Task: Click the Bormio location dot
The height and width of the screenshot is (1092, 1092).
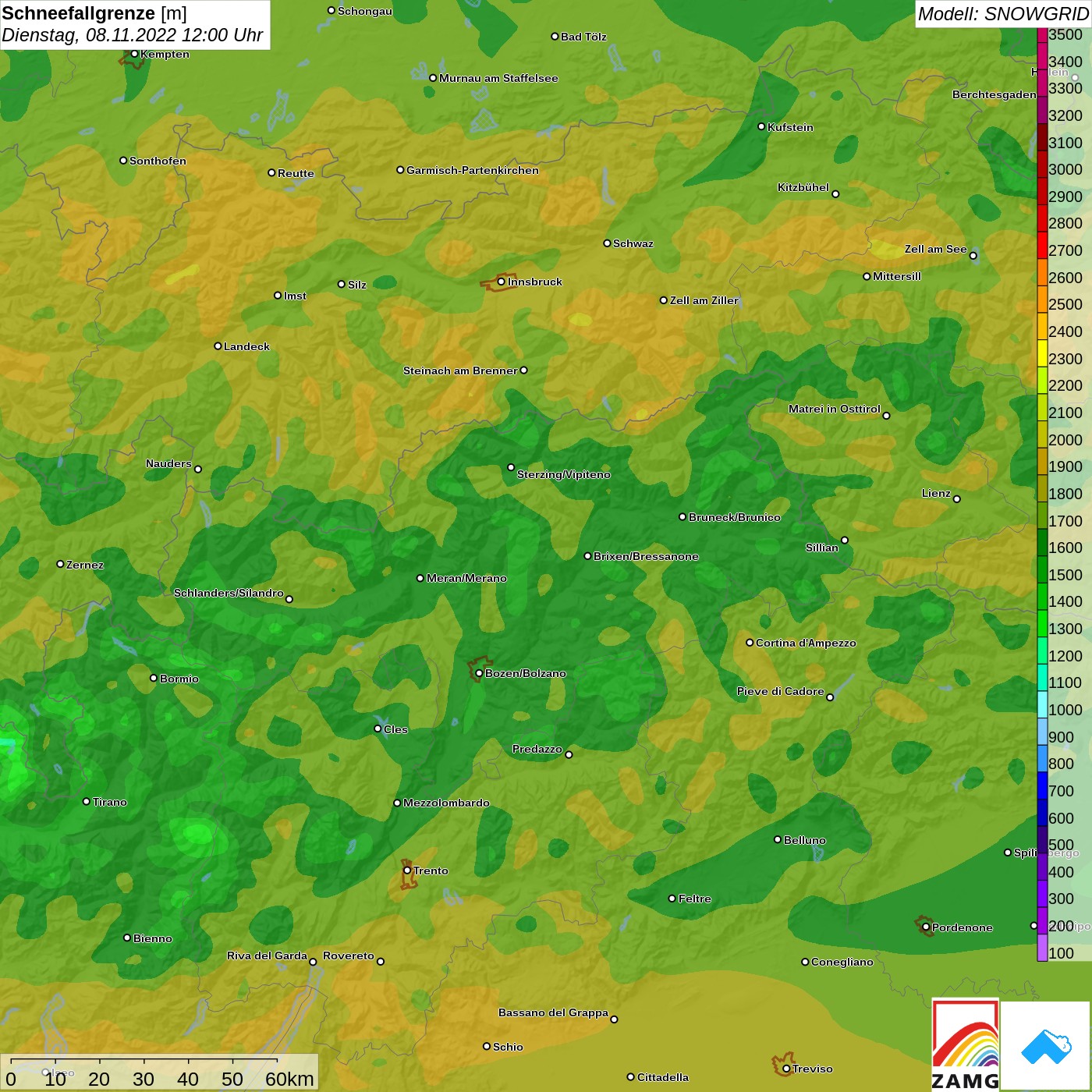Action: 154,678
